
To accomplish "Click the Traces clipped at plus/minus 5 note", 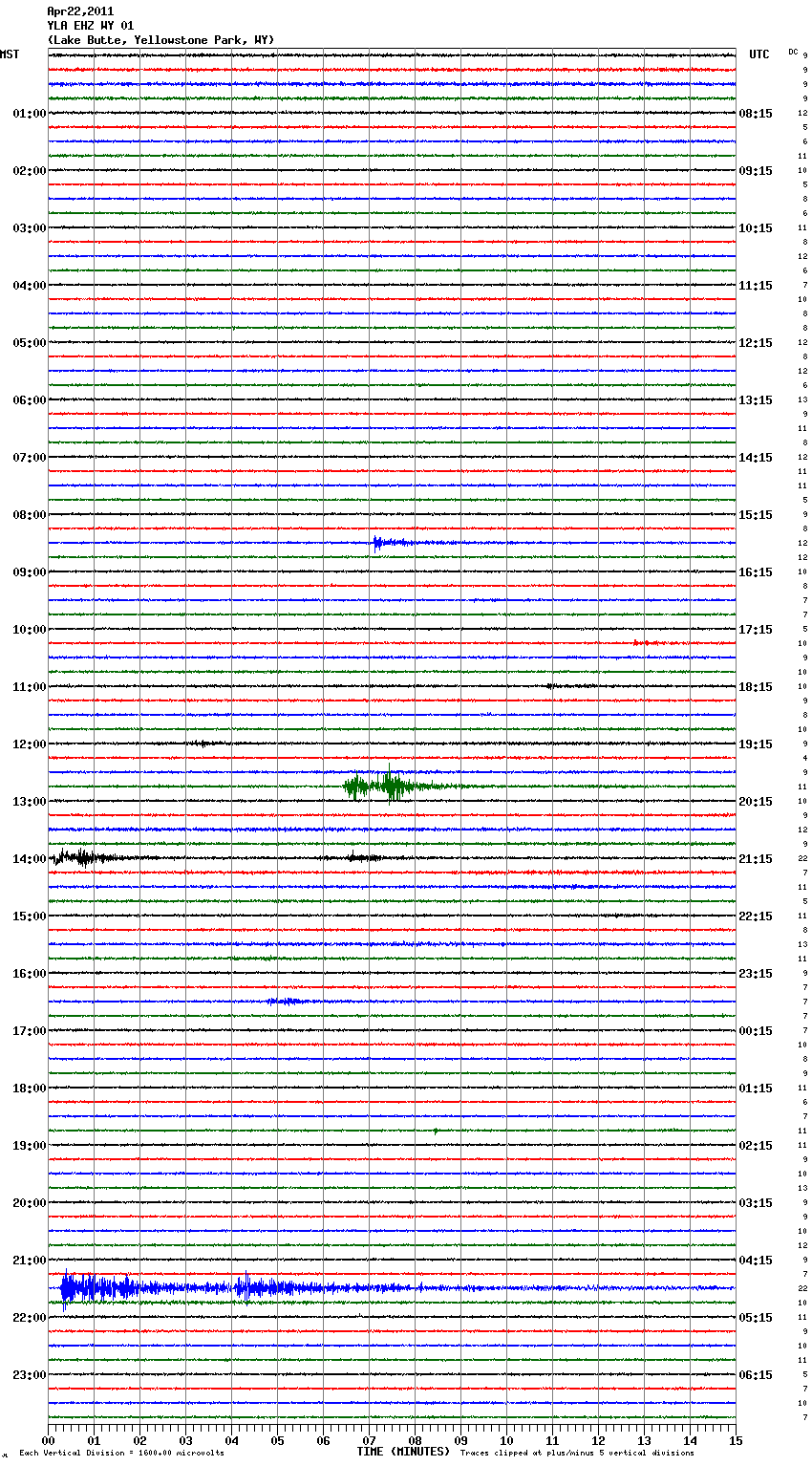I will tap(577, 1454).
